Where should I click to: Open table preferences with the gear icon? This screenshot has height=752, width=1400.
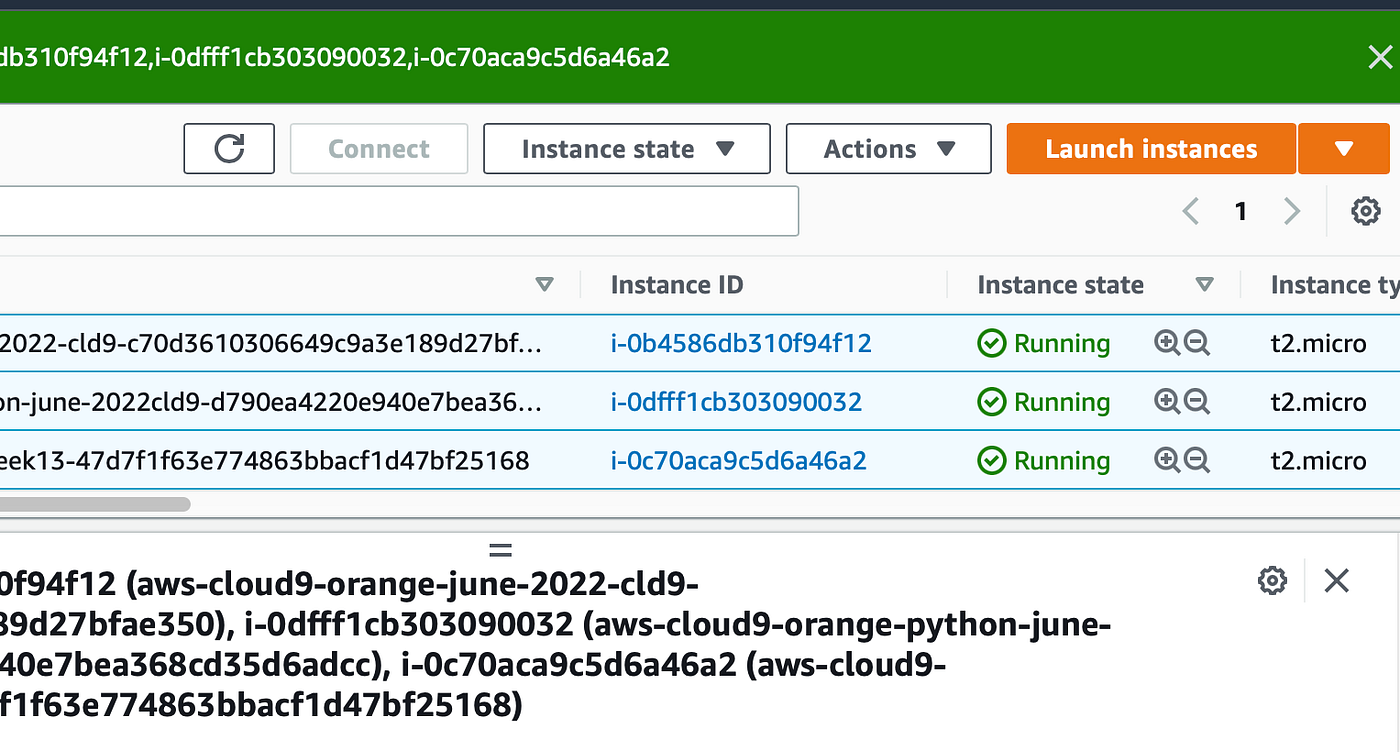1365,211
